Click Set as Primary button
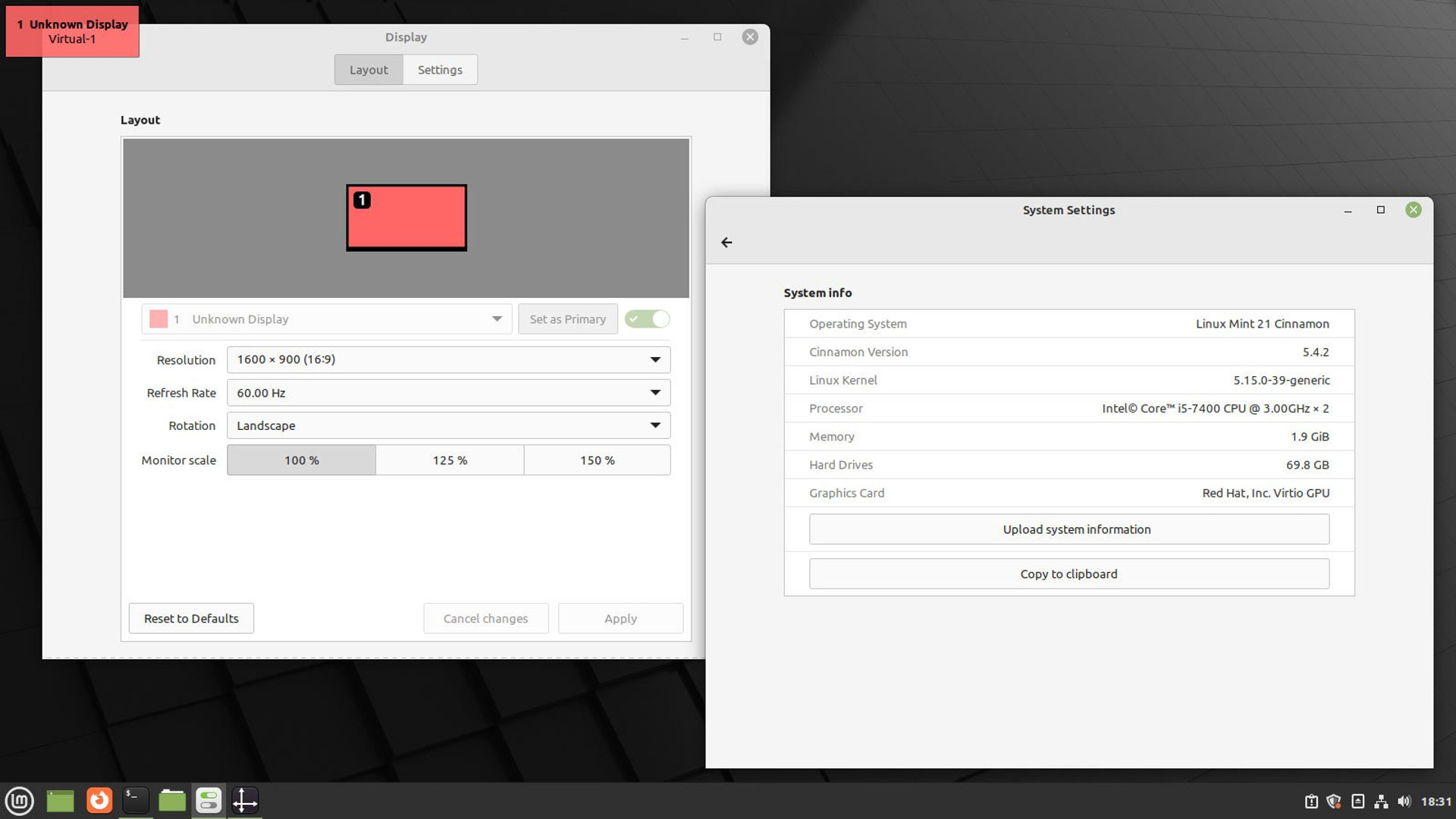The width and height of the screenshot is (1456, 819). pos(567,319)
